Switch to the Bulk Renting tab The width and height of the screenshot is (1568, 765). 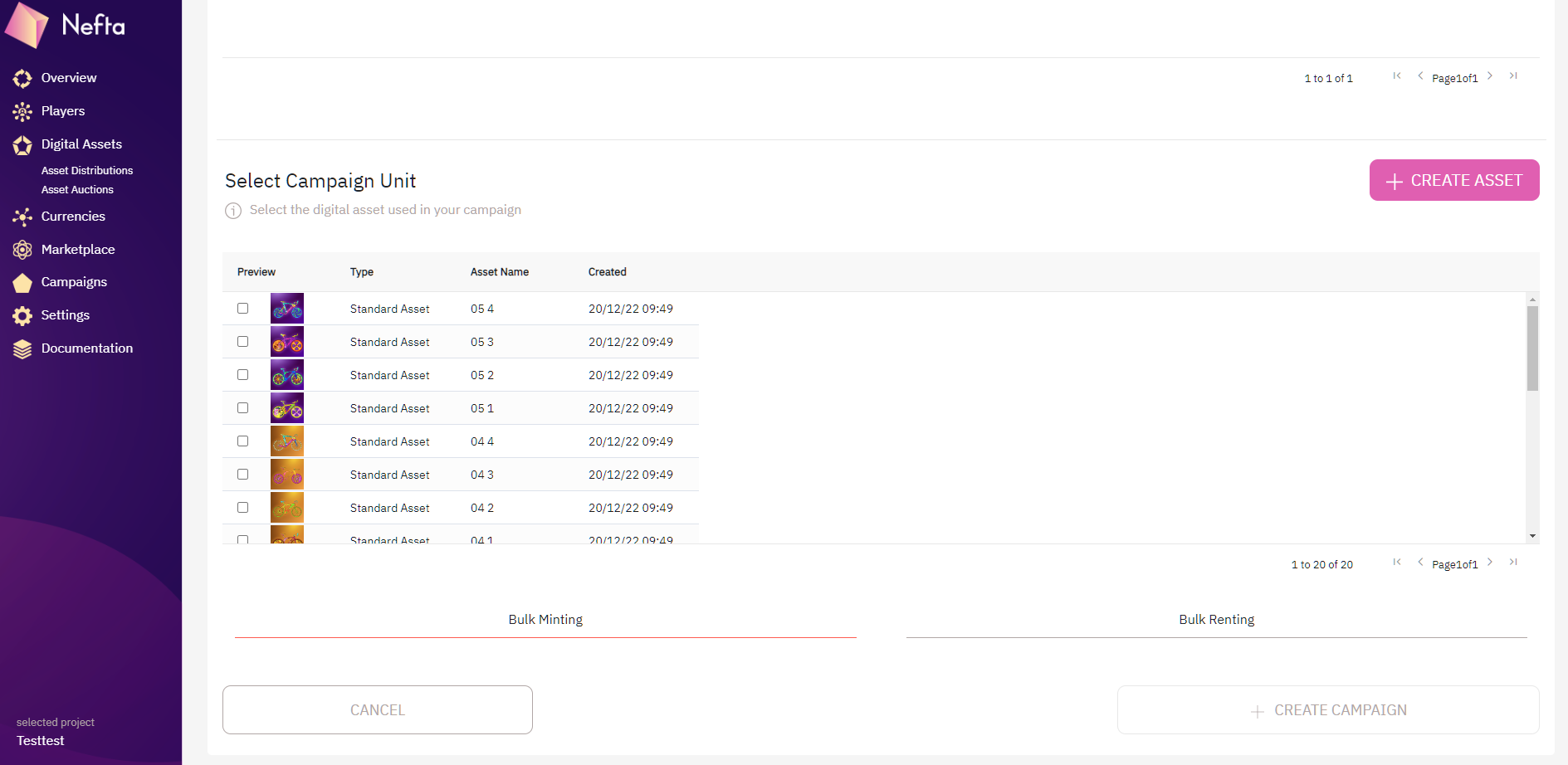click(x=1217, y=620)
